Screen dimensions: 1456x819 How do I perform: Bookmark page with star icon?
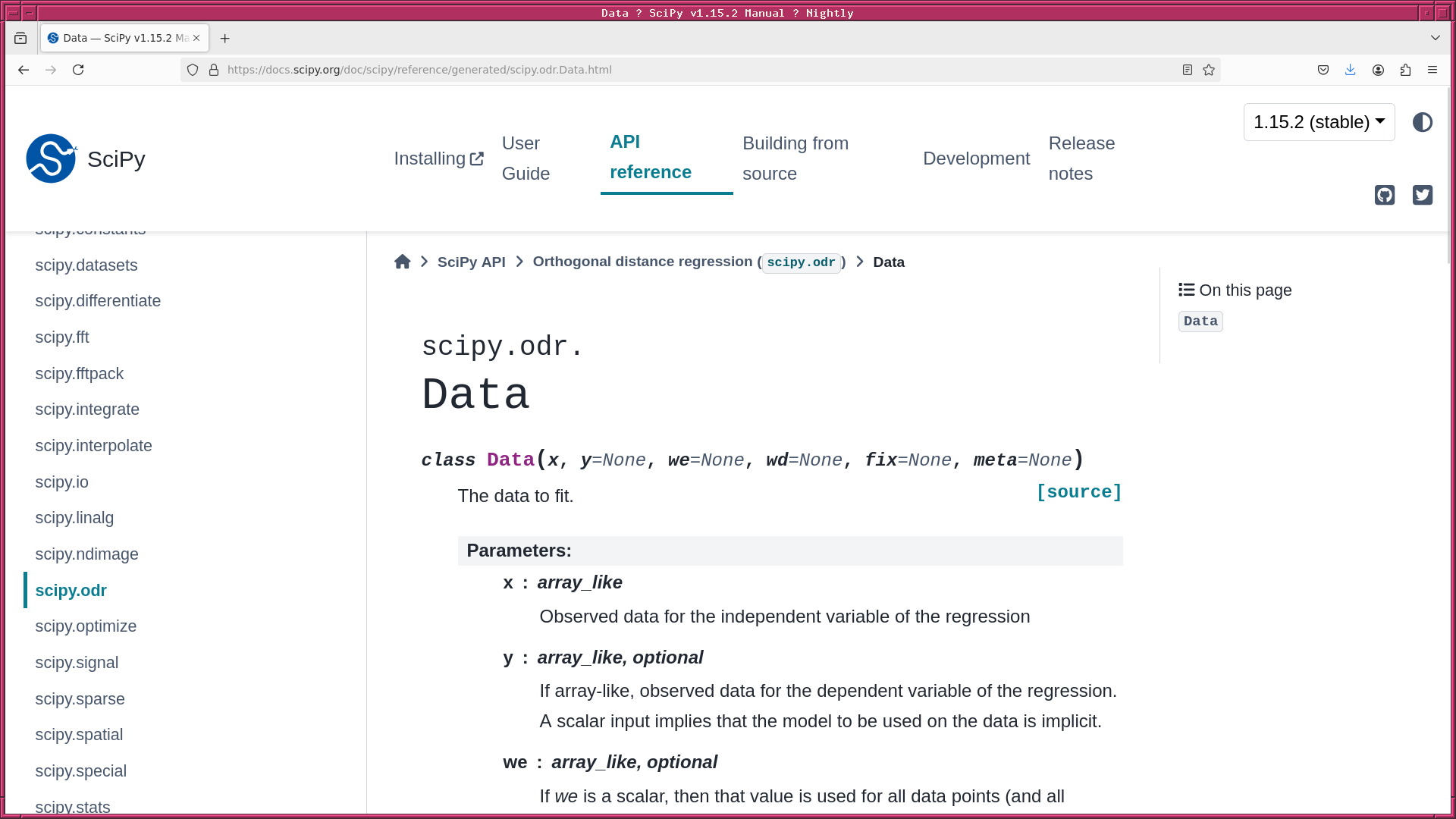1209,70
